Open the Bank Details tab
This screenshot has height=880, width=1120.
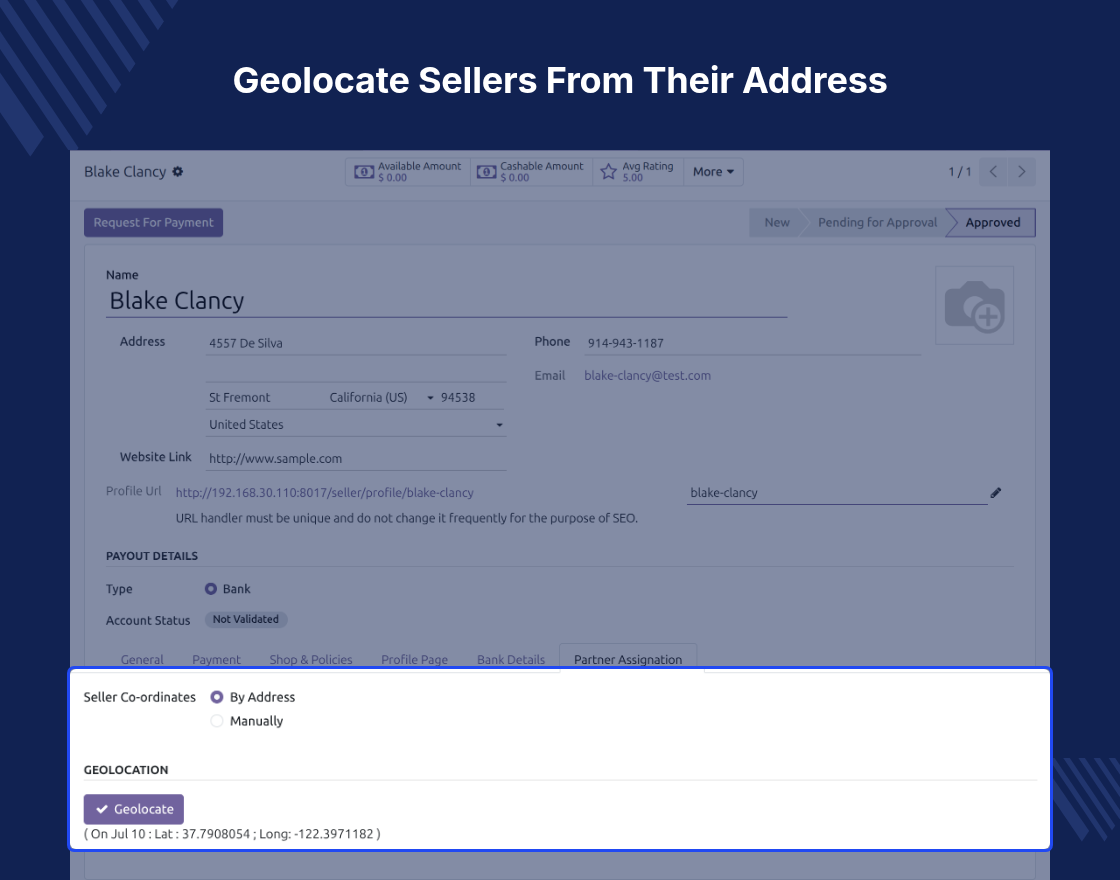coord(511,659)
